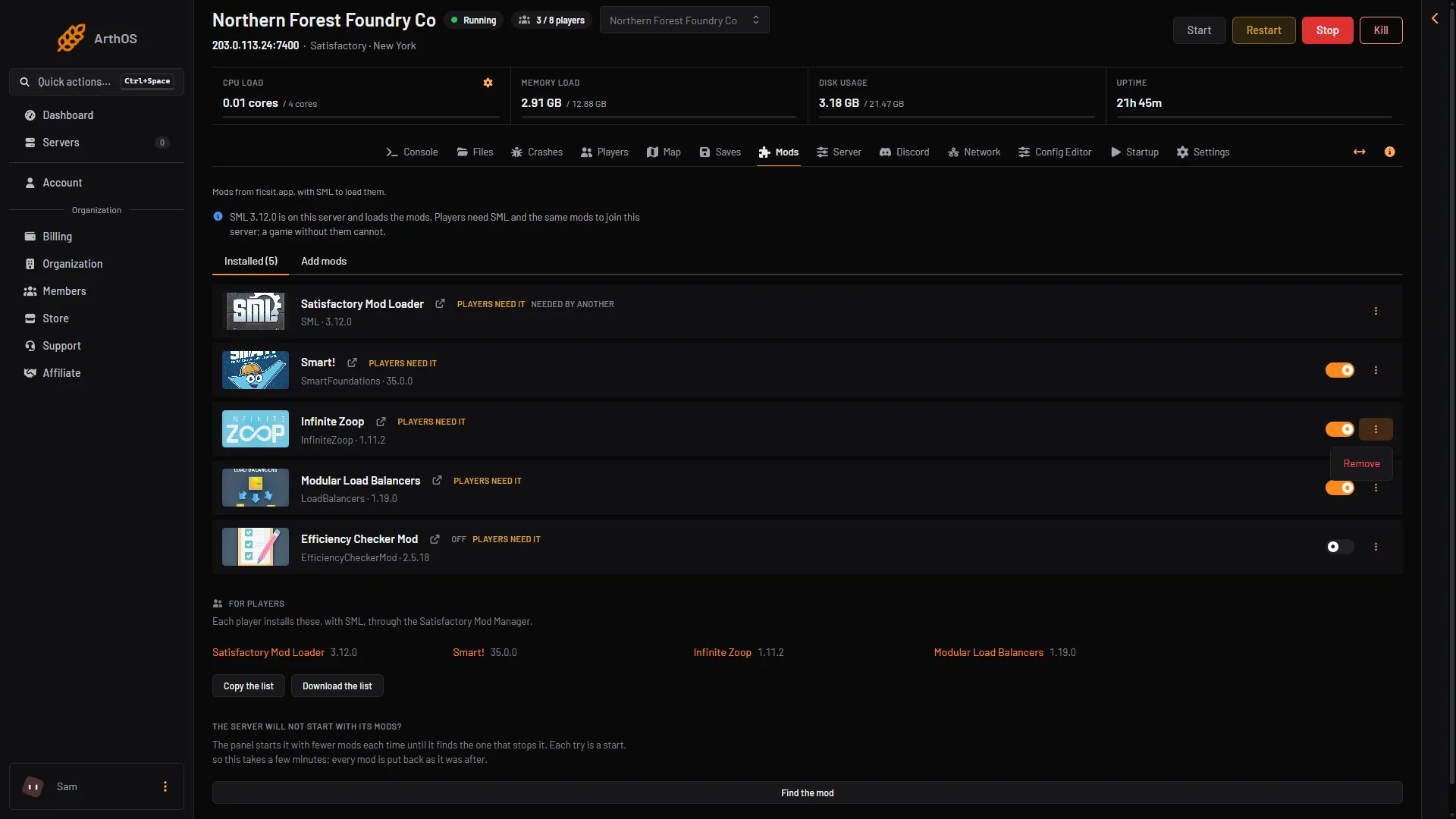1456x819 pixels.
Task: Open the Satisfactory Mod Loader player link
Action: (x=268, y=652)
